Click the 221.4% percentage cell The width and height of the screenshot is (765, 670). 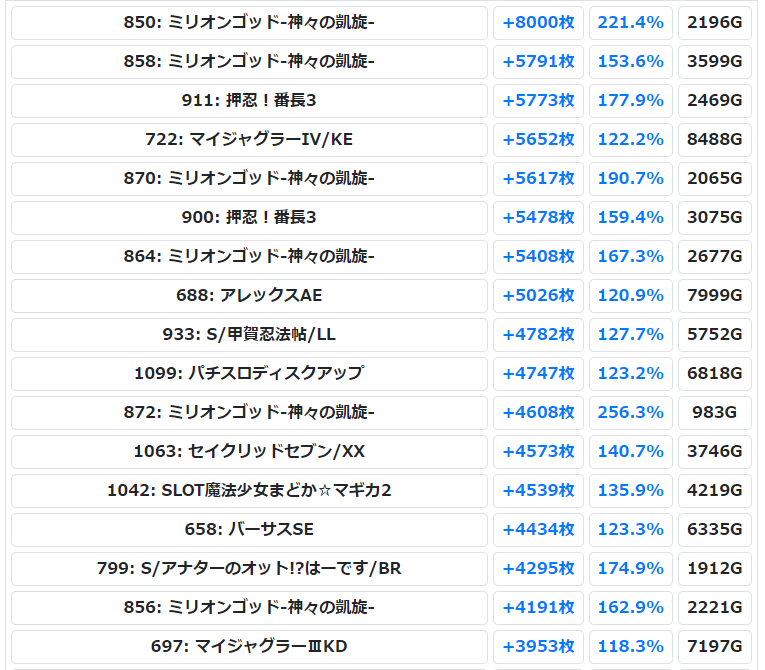pyautogui.click(x=630, y=23)
